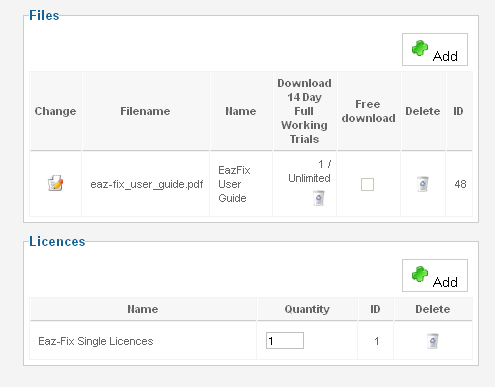Click the EazFix User Guide name cell
495x387 pixels.
[x=234, y=184]
